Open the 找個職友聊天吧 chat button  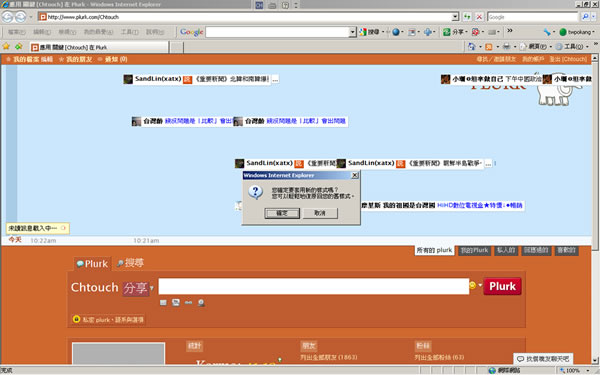(543, 359)
